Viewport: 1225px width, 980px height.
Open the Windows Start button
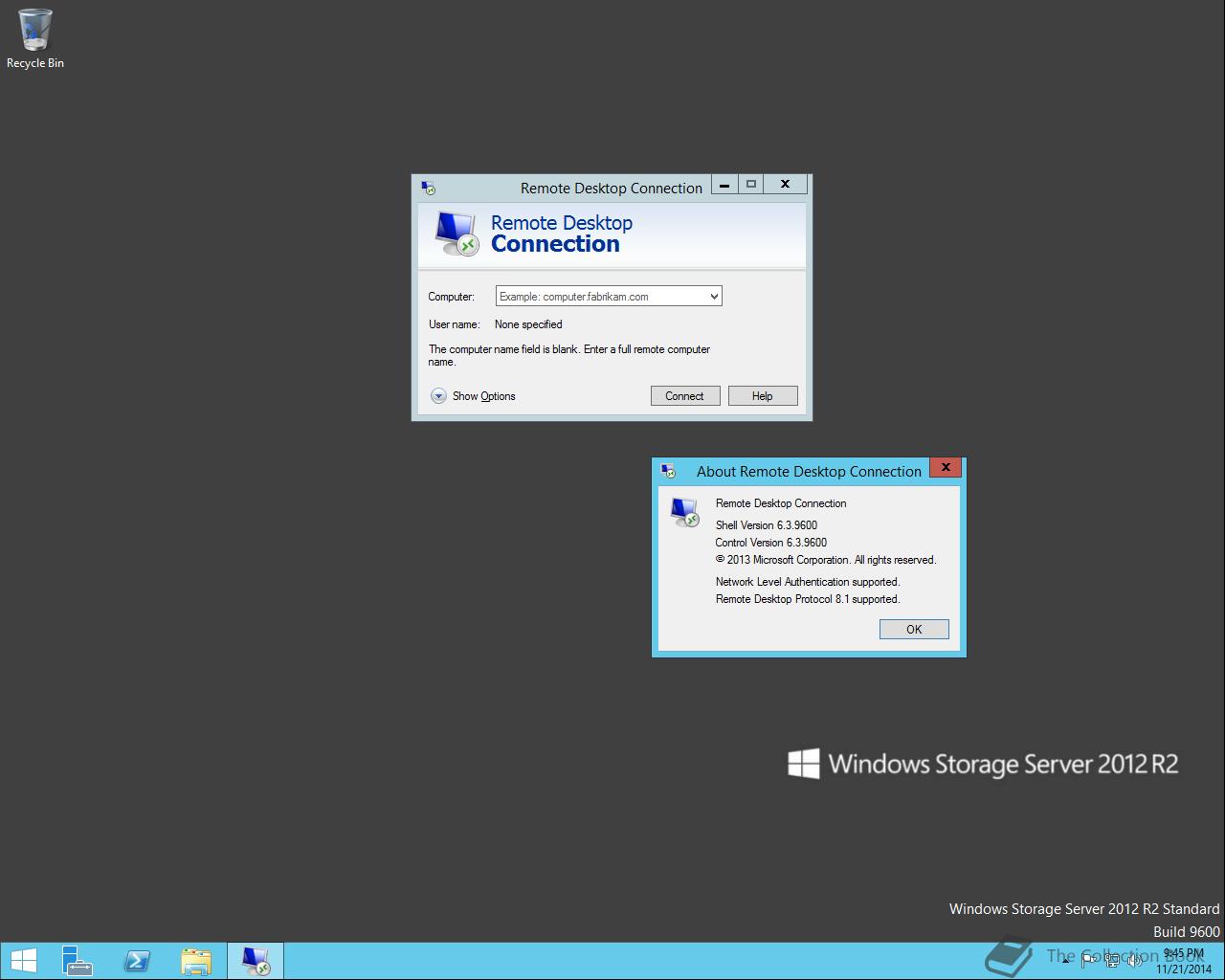coord(23,961)
